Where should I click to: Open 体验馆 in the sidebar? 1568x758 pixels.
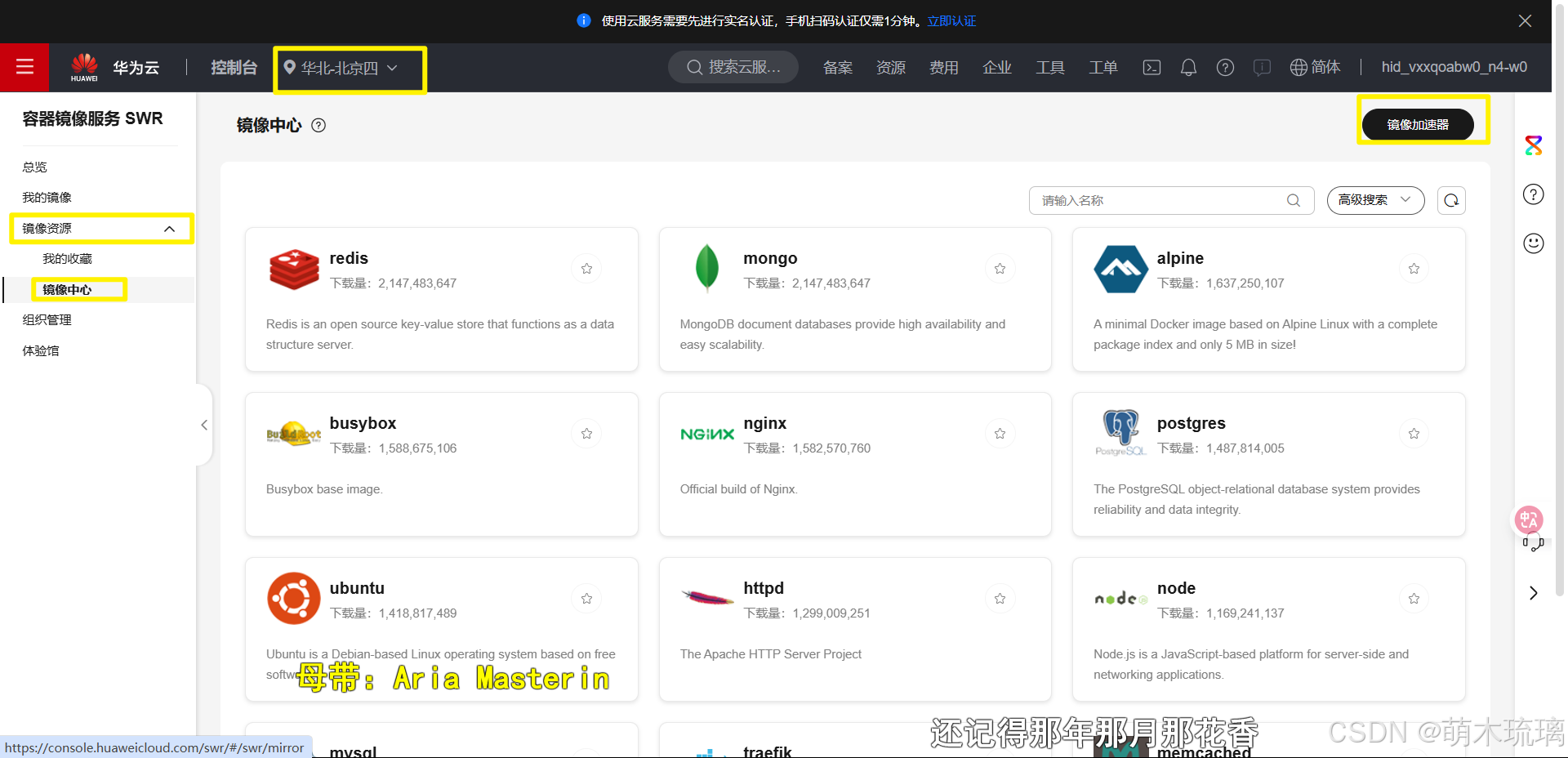(x=41, y=351)
